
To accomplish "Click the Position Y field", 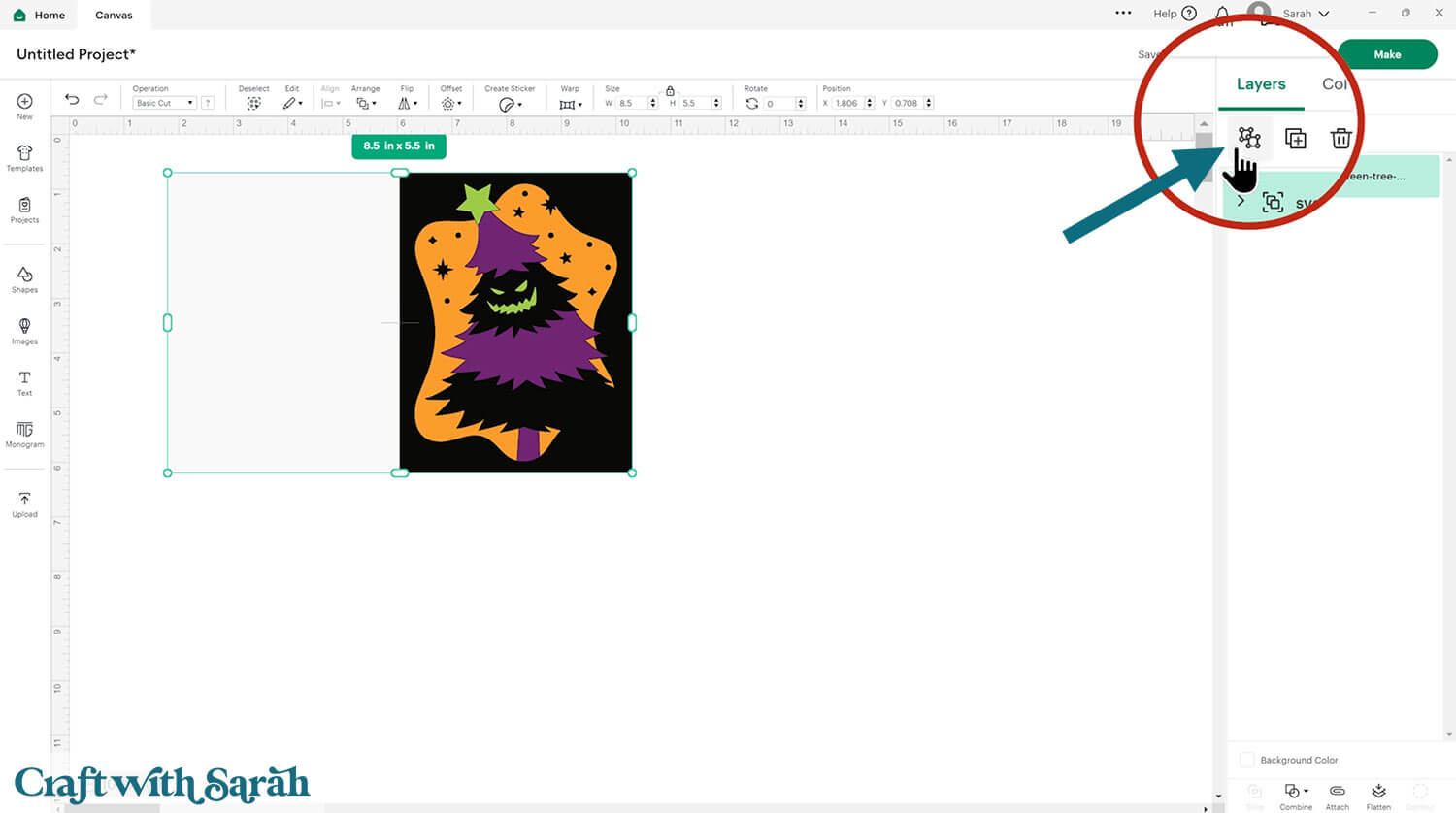I will [x=907, y=103].
